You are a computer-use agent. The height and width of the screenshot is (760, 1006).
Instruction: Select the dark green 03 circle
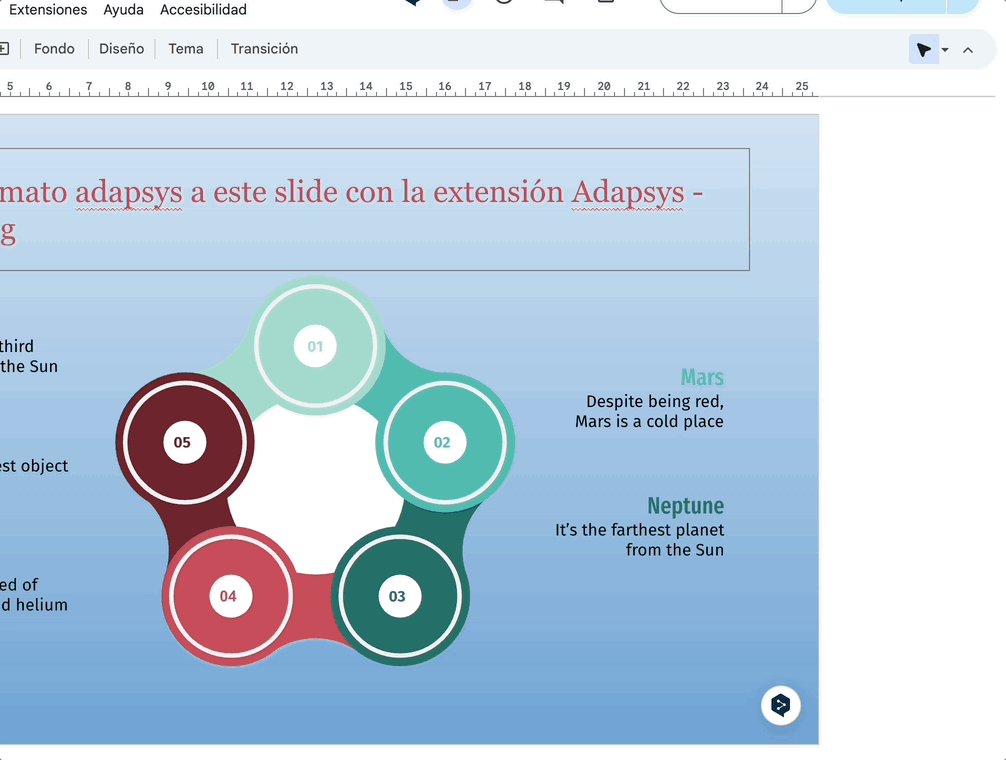(x=398, y=596)
